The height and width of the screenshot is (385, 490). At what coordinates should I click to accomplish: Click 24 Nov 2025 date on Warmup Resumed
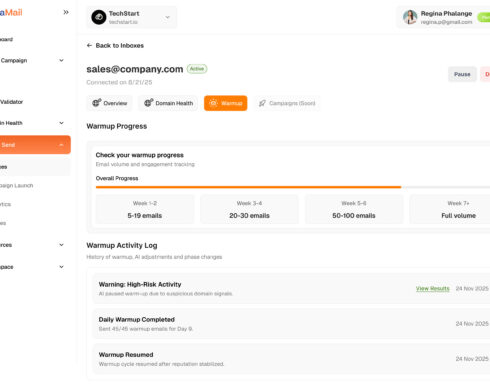tap(472, 359)
